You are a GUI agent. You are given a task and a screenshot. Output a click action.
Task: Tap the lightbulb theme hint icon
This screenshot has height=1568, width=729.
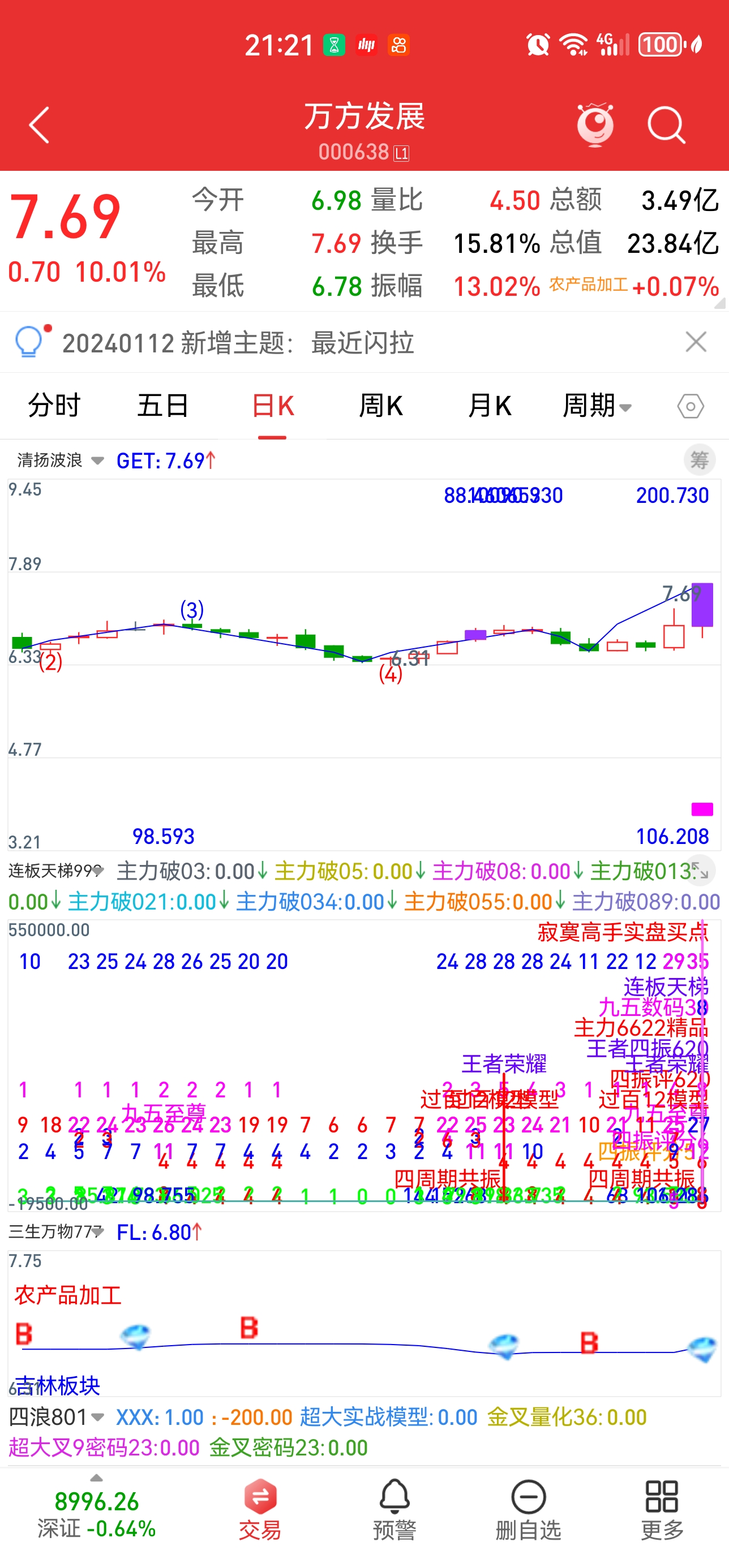coord(29,342)
